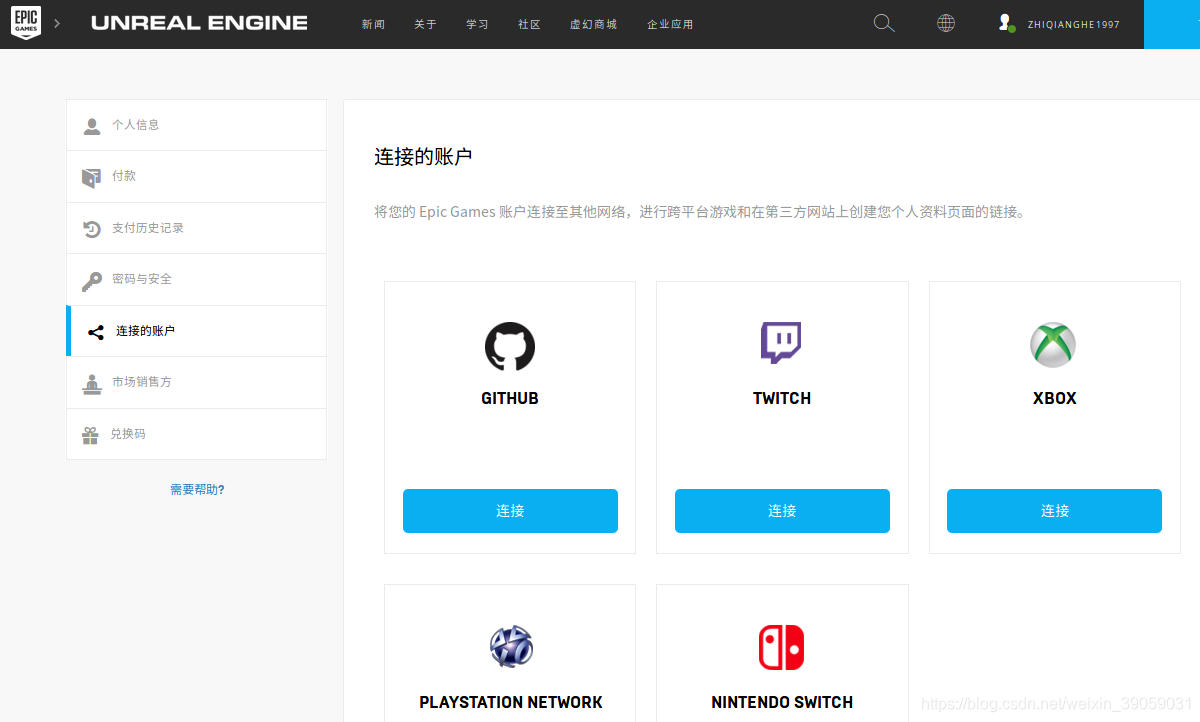Connect the GitHub account
The width and height of the screenshot is (1200, 722).
pyautogui.click(x=510, y=511)
